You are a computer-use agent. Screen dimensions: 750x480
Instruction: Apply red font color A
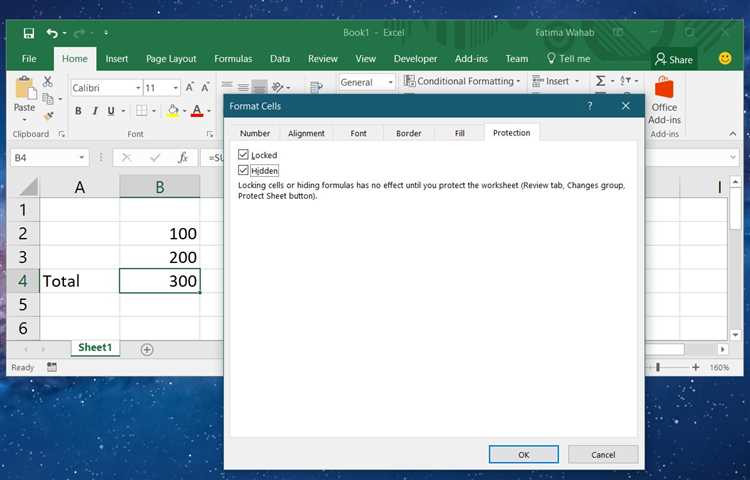tap(197, 111)
